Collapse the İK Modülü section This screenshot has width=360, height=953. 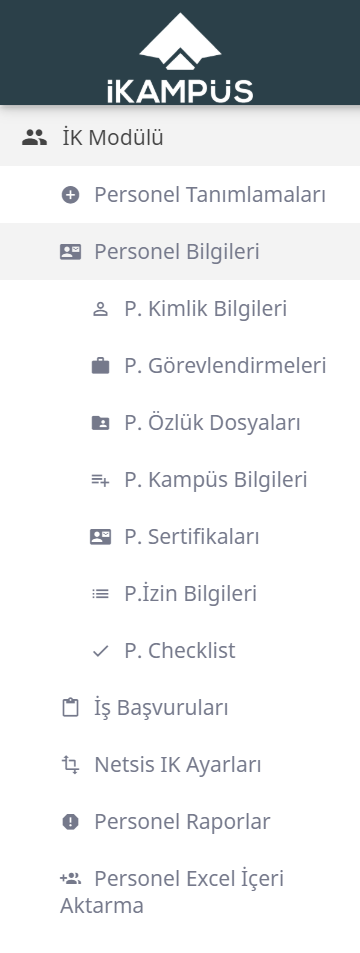point(180,137)
